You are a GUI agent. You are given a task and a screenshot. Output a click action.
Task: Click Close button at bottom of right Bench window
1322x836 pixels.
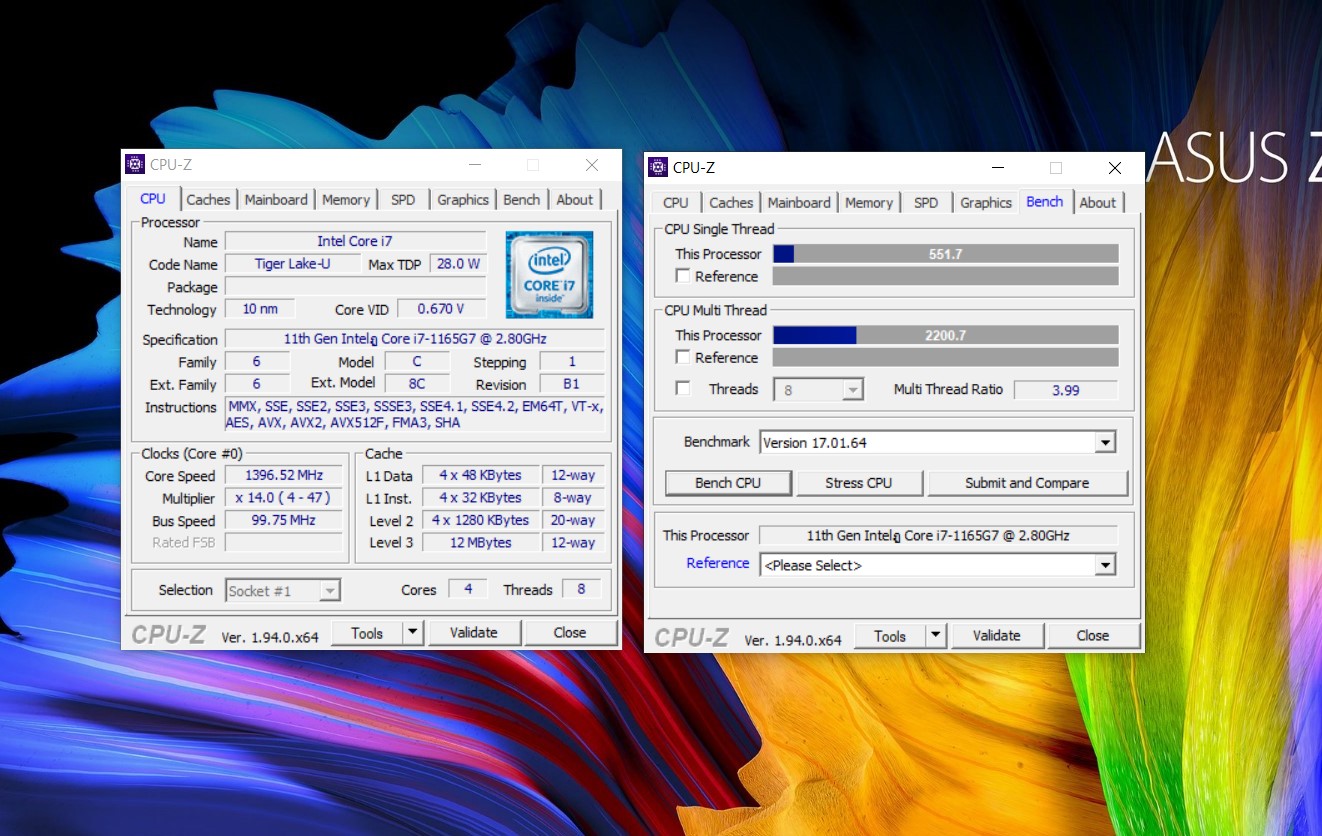point(1093,635)
